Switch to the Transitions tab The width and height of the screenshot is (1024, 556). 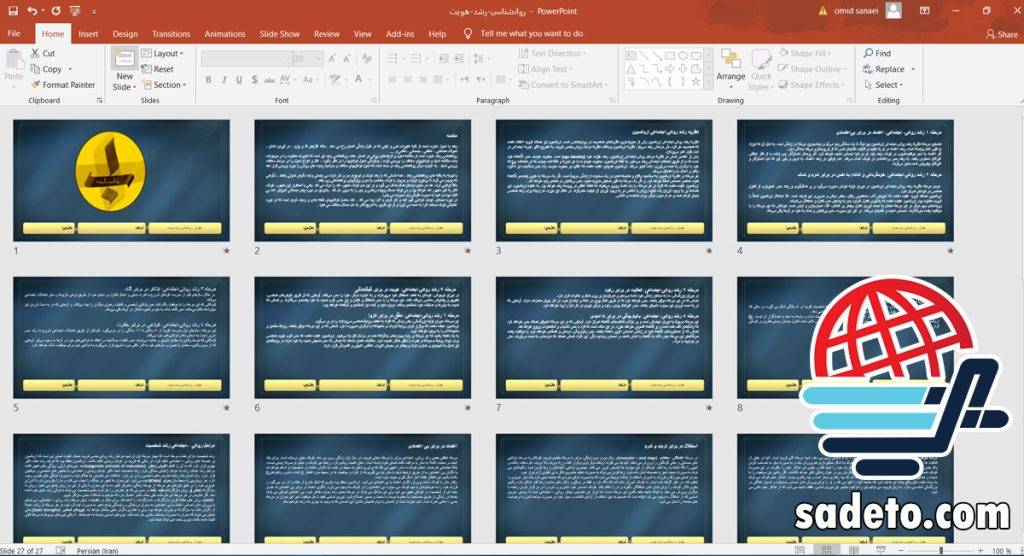(x=171, y=33)
